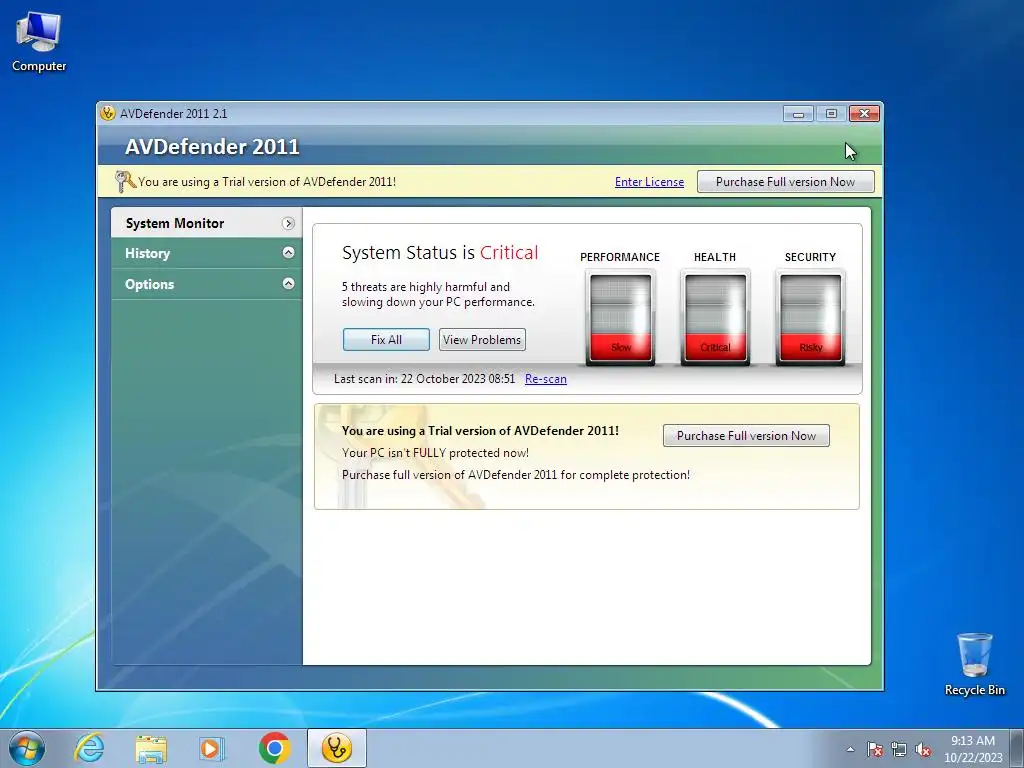Screen dimensions: 1024x768
Task: Click the Show desktop strip
Action: coord(1017,748)
